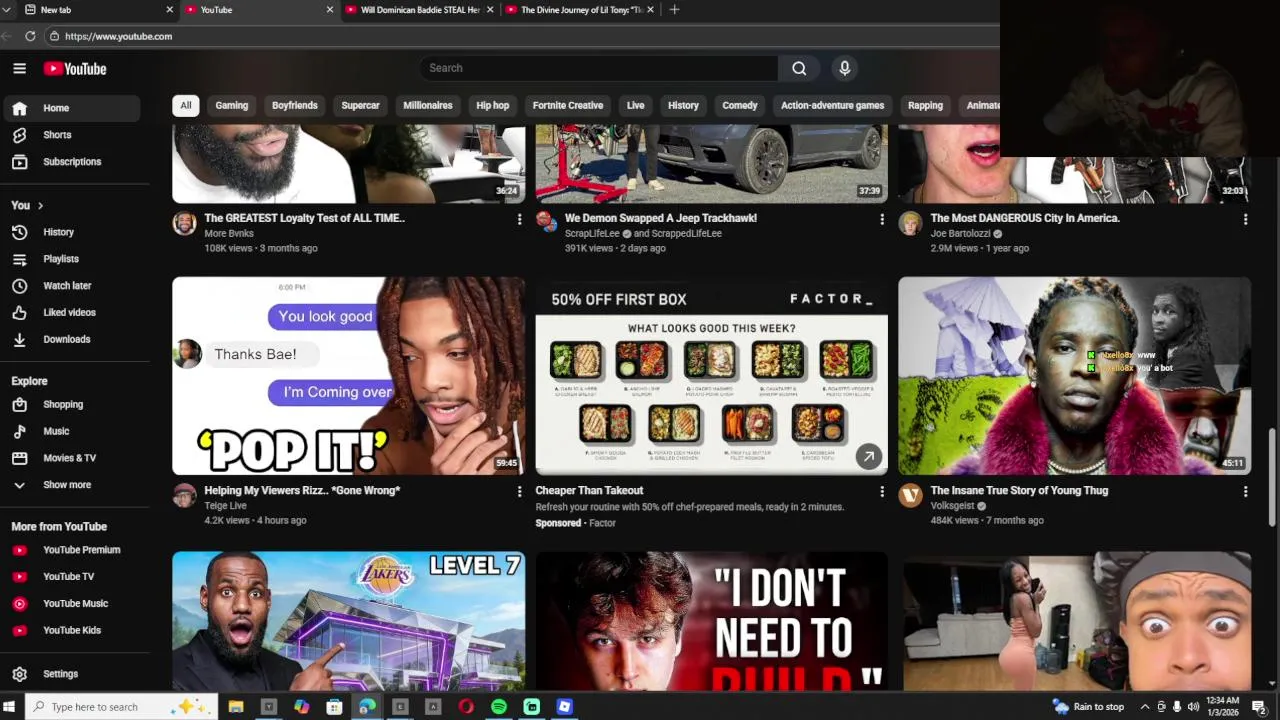Open Rain to stop weather widget

(x=1089, y=707)
